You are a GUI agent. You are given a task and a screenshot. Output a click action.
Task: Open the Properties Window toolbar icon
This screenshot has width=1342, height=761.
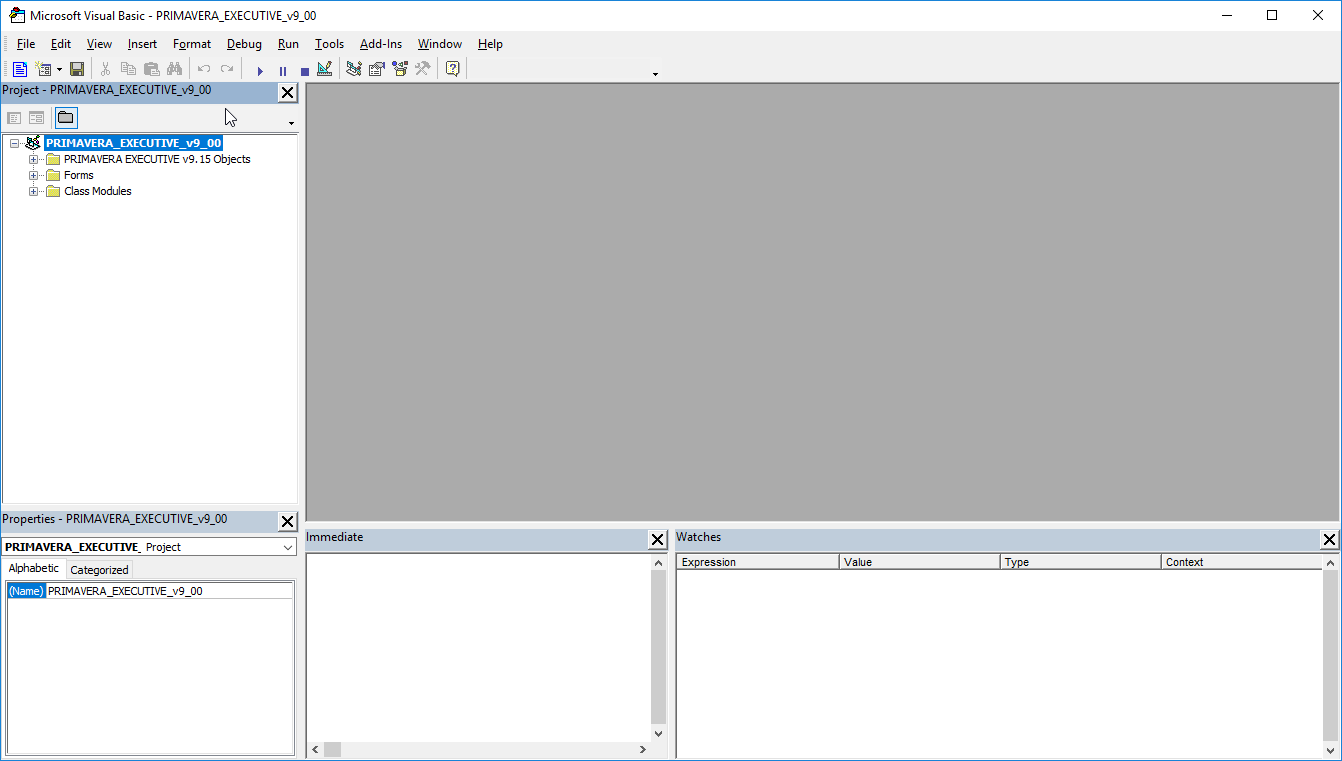click(377, 69)
